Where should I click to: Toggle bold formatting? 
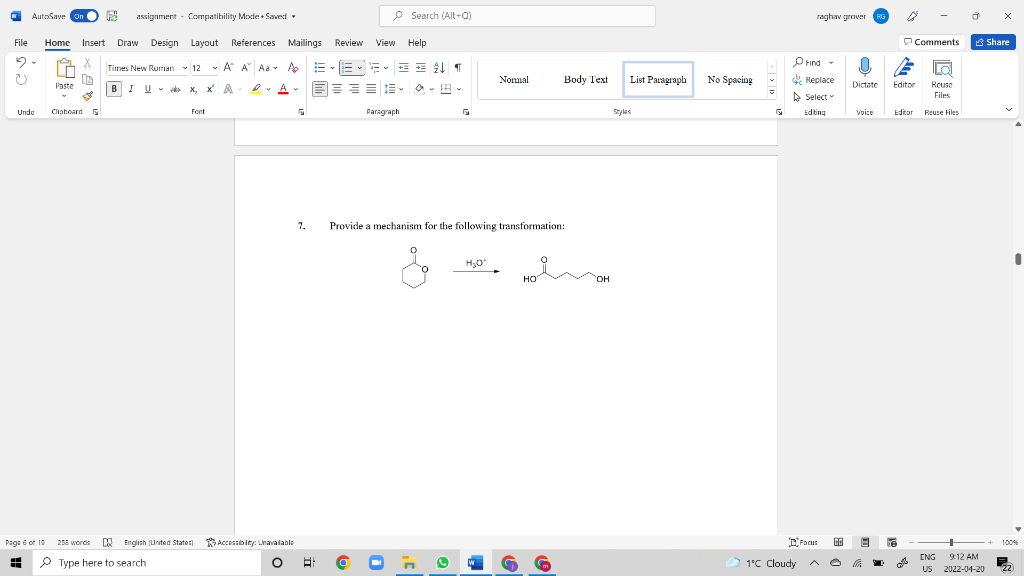click(115, 89)
